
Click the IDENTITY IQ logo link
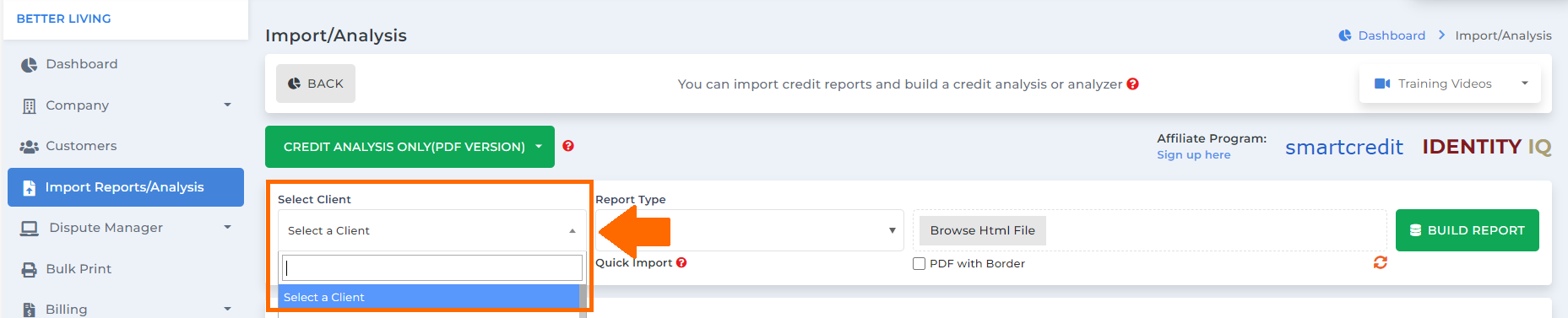coord(1487,147)
